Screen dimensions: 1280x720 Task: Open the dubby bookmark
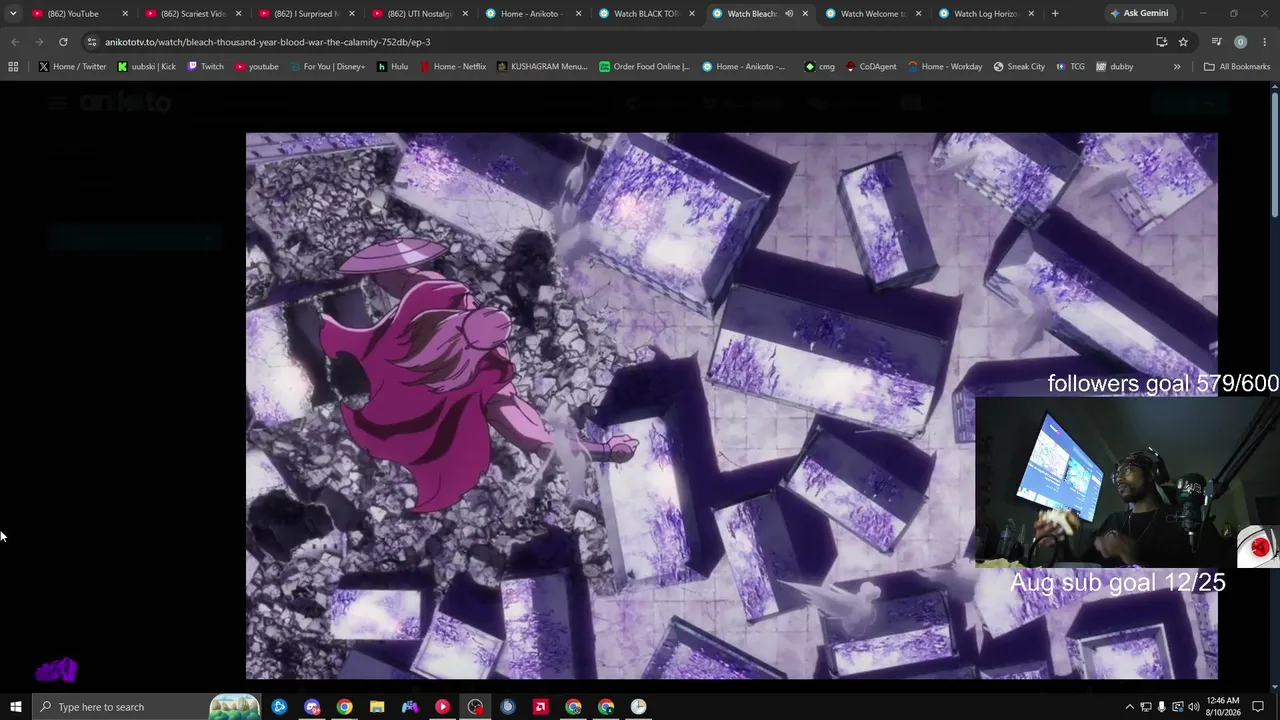[1115, 66]
